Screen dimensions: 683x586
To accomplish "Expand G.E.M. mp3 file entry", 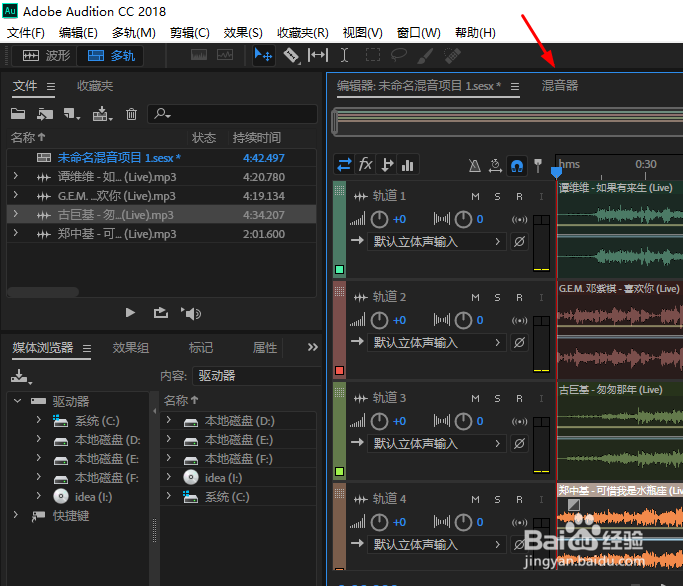I will [x=16, y=195].
